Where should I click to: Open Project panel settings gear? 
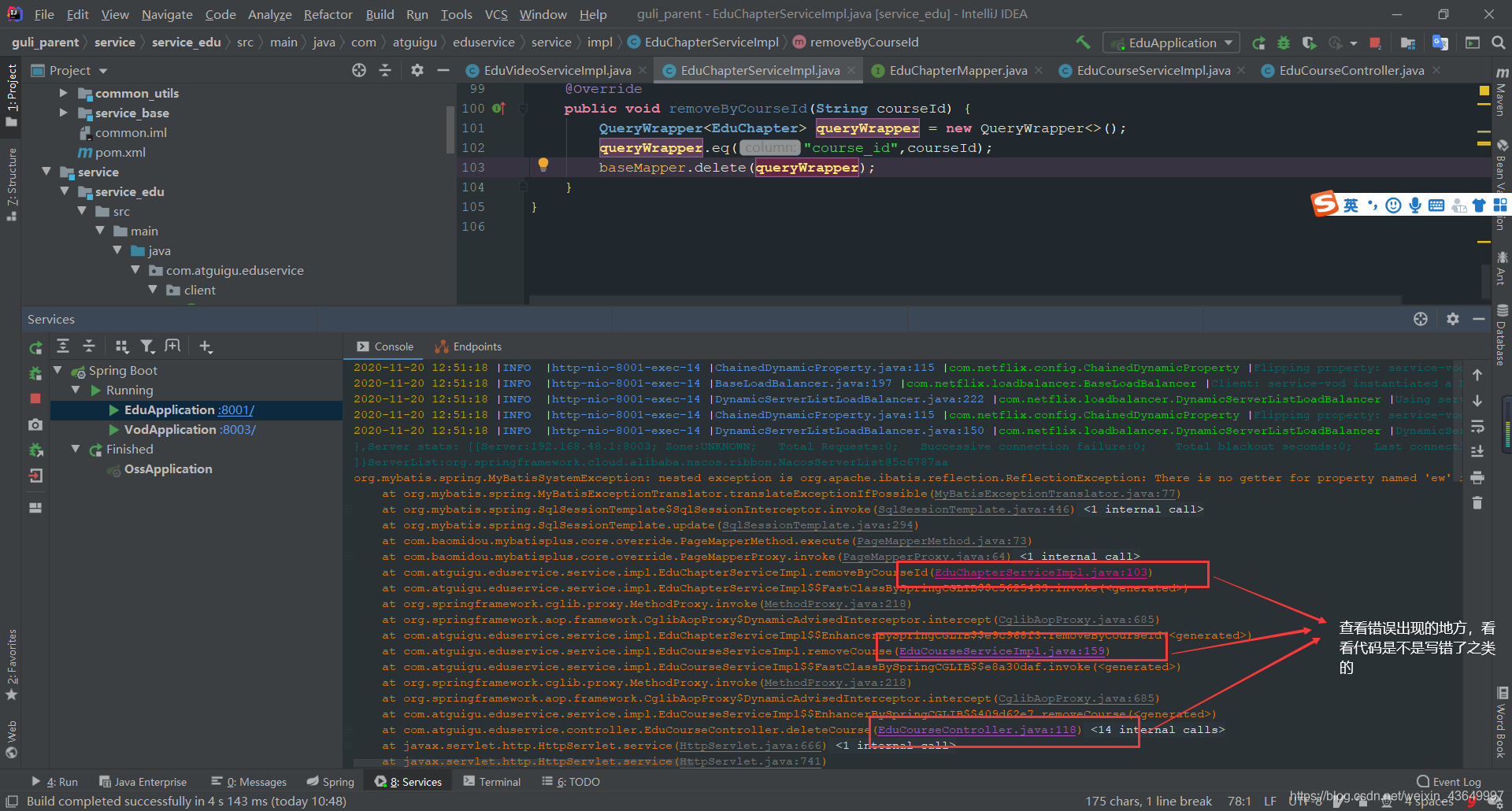[417, 70]
